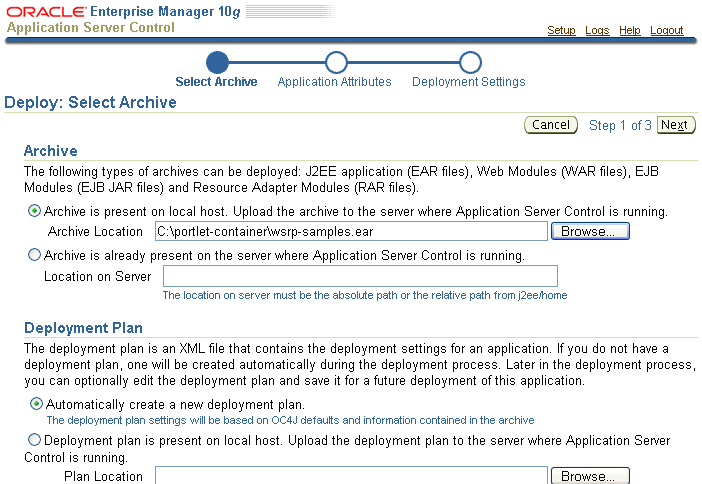
Task: Click the Oracle Enterprise Manager logo
Action: click(x=124, y=12)
